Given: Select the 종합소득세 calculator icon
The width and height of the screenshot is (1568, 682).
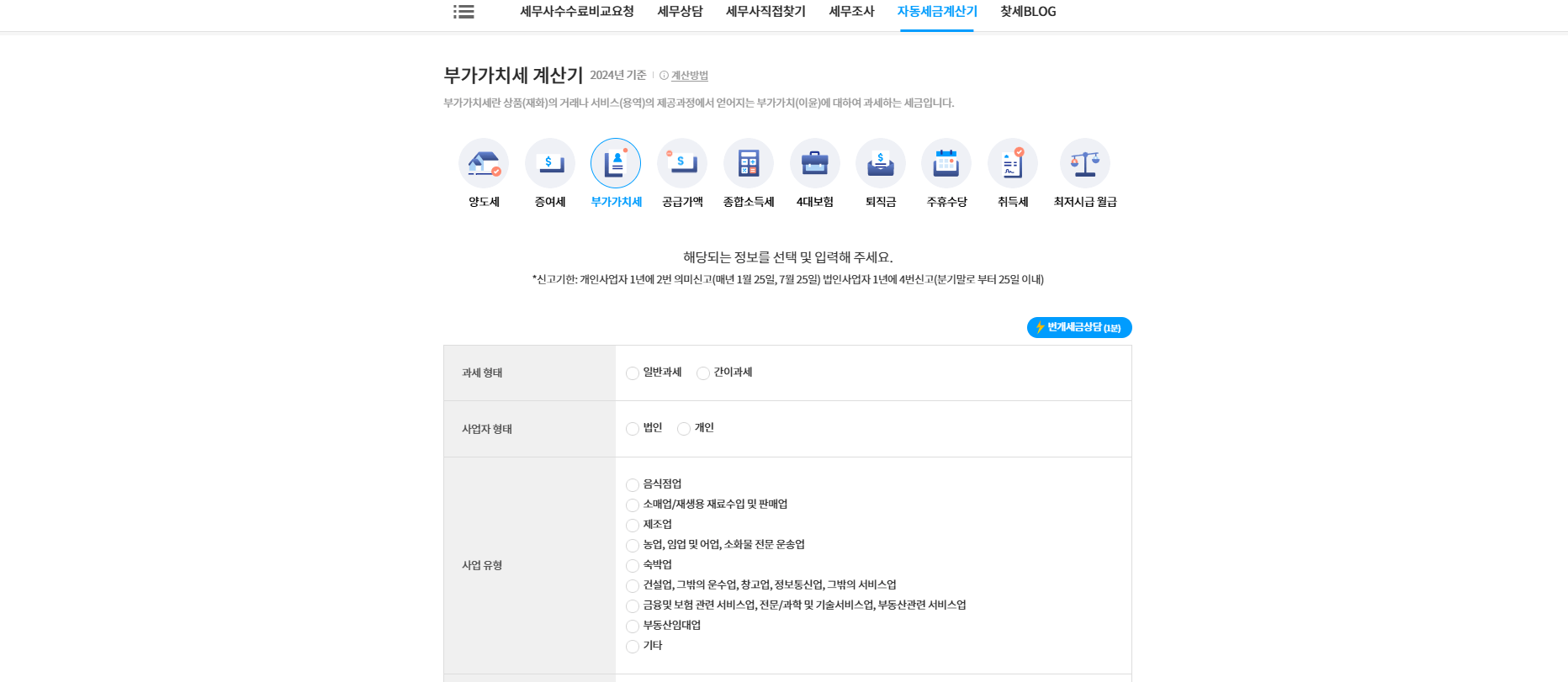Looking at the screenshot, I should pos(749,163).
